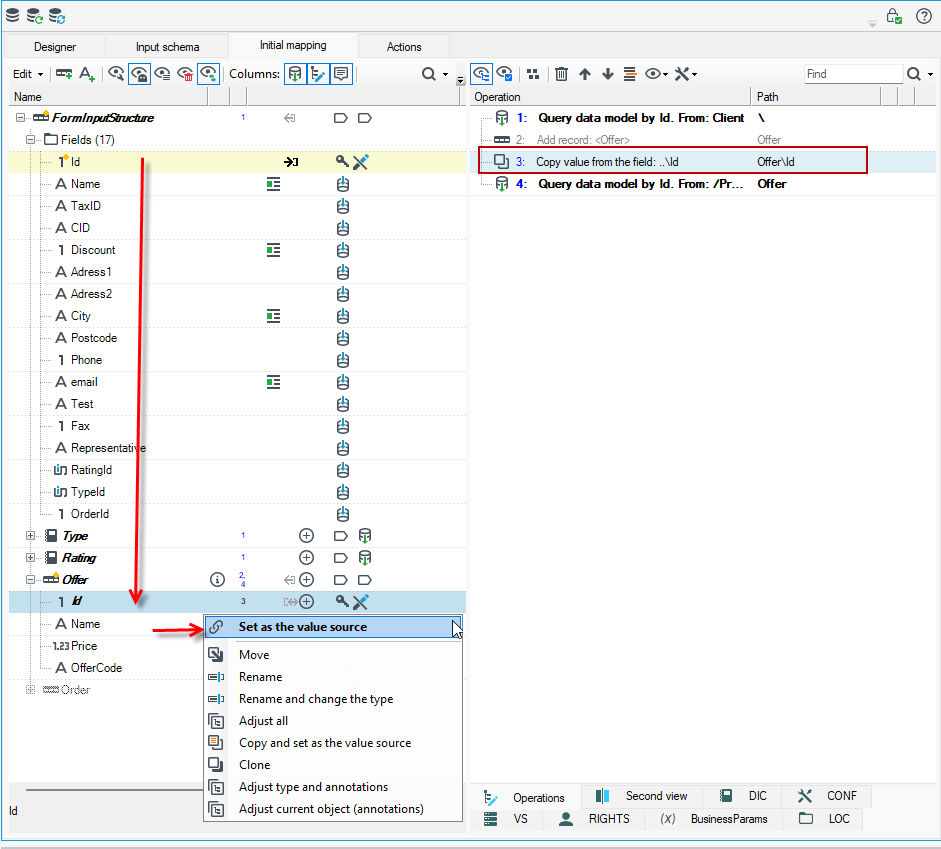Select the 'Clone' context menu entry
Screen dimensions: 941x849
pos(333,765)
